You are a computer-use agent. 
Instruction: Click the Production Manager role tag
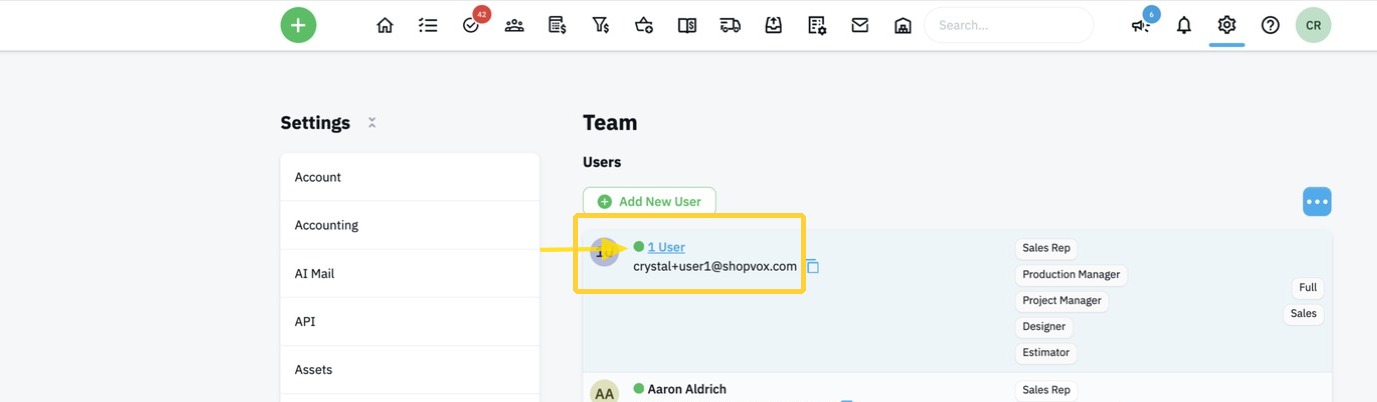click(x=1071, y=274)
